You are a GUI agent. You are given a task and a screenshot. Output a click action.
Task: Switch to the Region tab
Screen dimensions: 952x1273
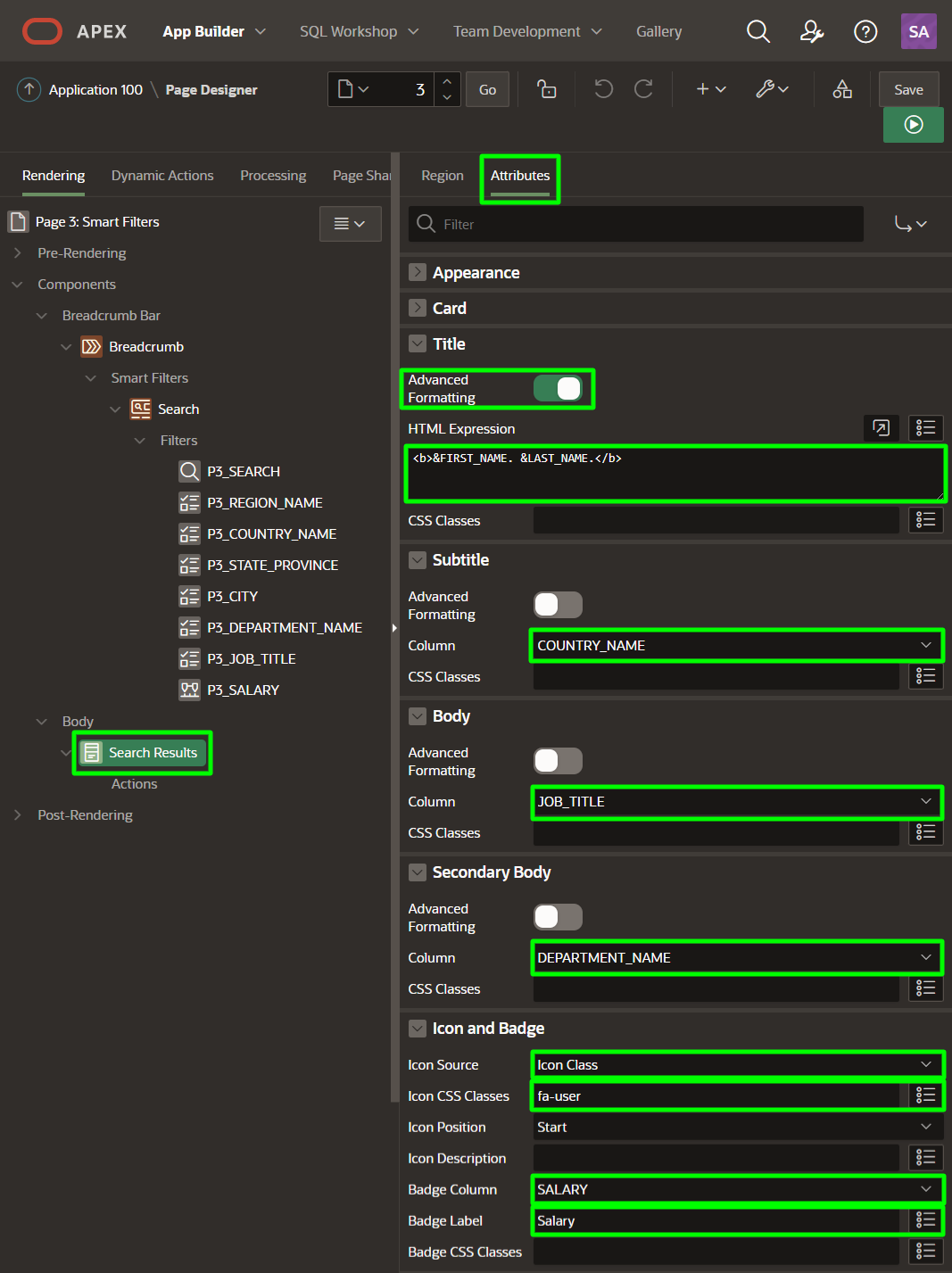[443, 176]
